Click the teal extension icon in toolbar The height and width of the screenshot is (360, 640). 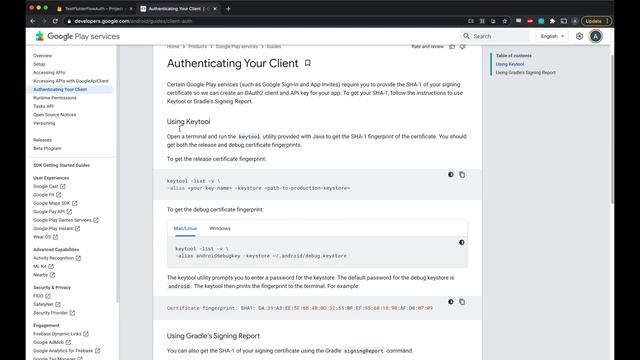(541, 21)
